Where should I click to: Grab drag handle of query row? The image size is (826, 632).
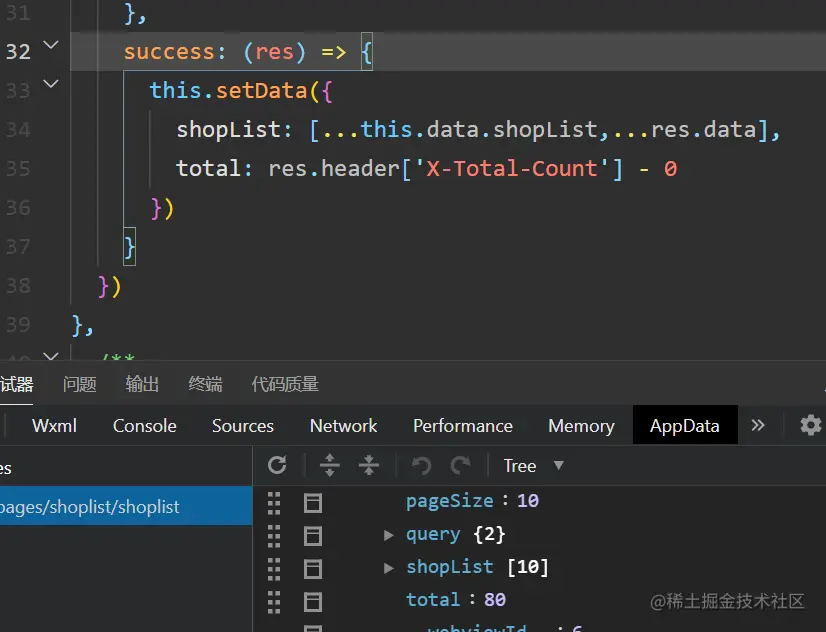pos(274,536)
